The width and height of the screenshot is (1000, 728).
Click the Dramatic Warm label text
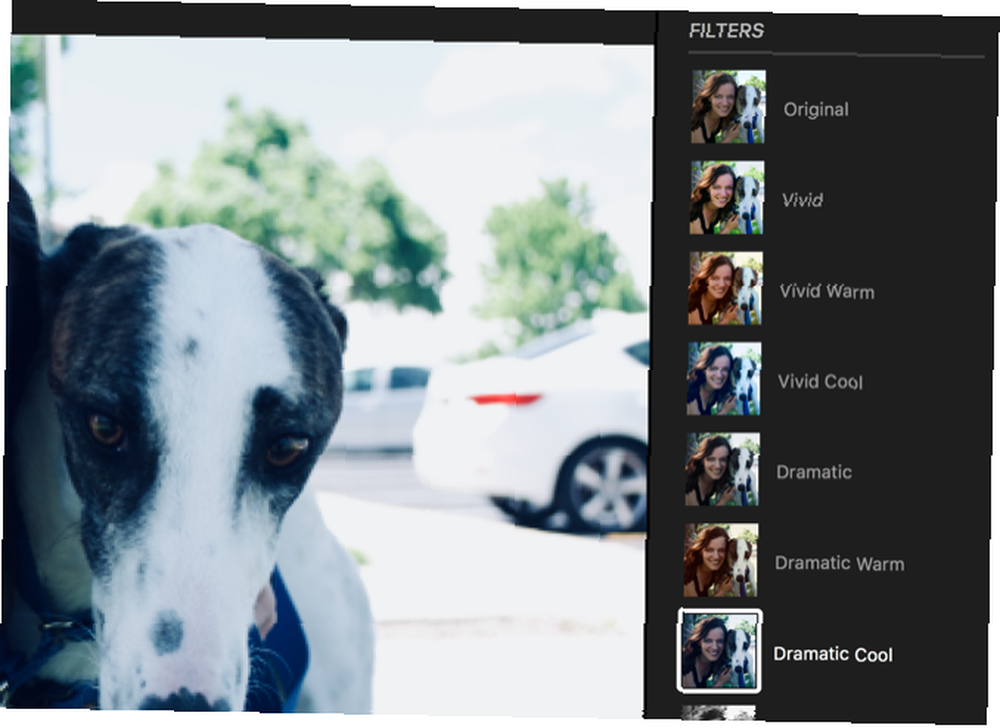(x=839, y=564)
